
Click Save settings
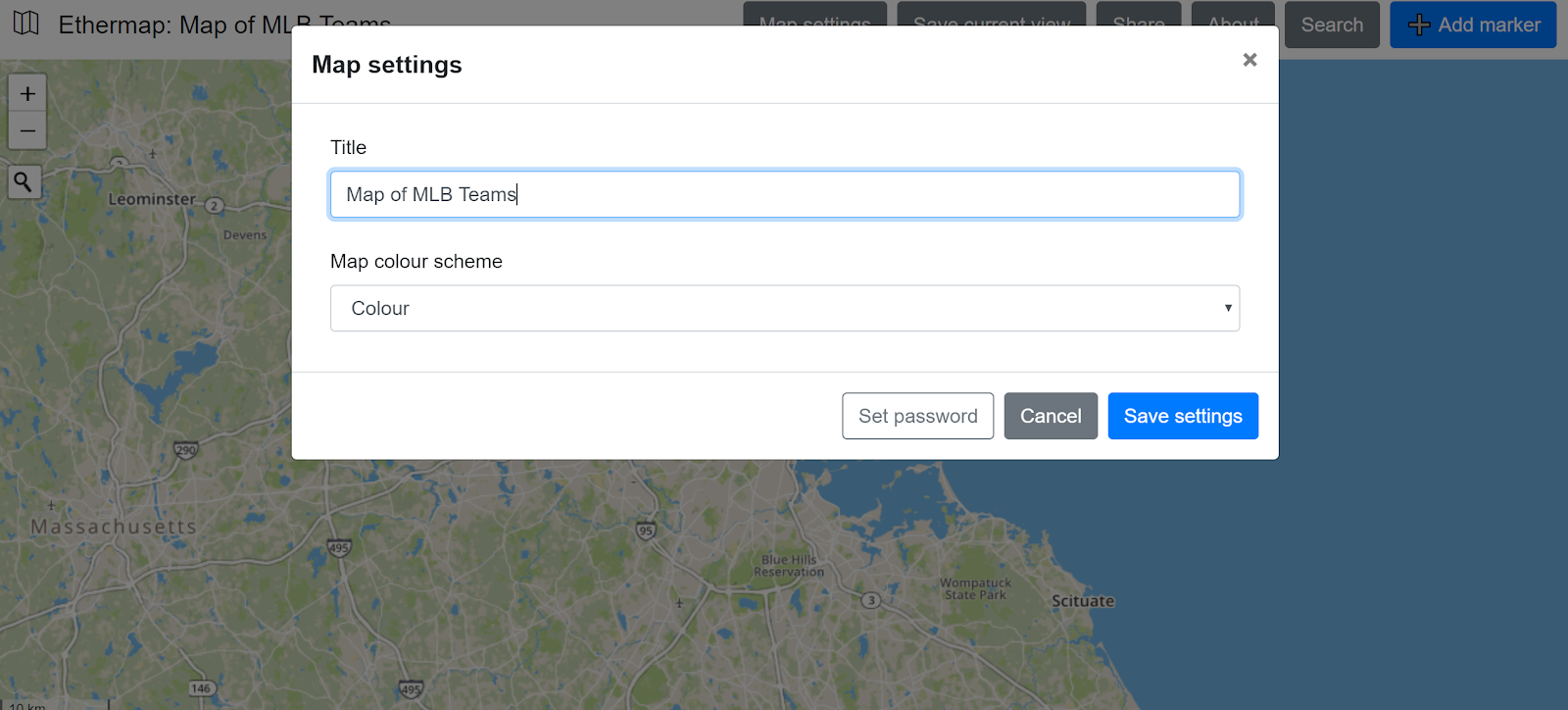pos(1183,416)
